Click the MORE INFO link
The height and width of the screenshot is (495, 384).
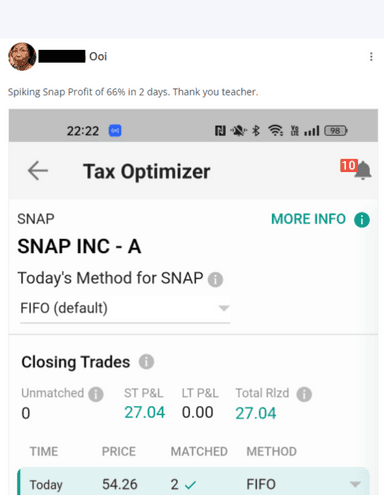[308, 219]
